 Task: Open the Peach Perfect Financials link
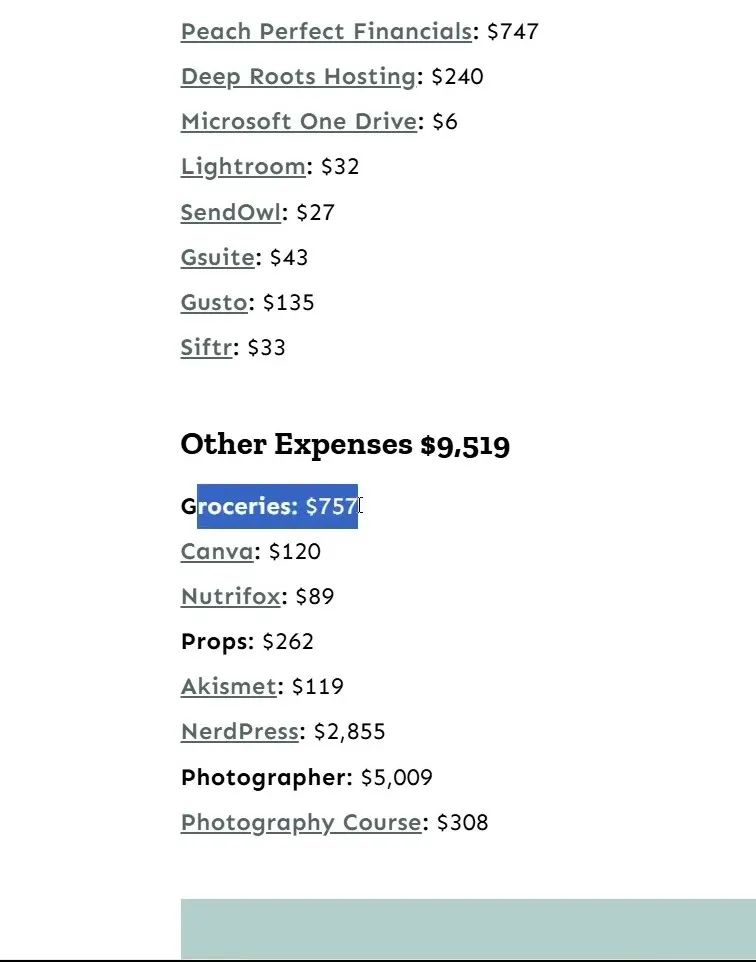(x=325, y=31)
